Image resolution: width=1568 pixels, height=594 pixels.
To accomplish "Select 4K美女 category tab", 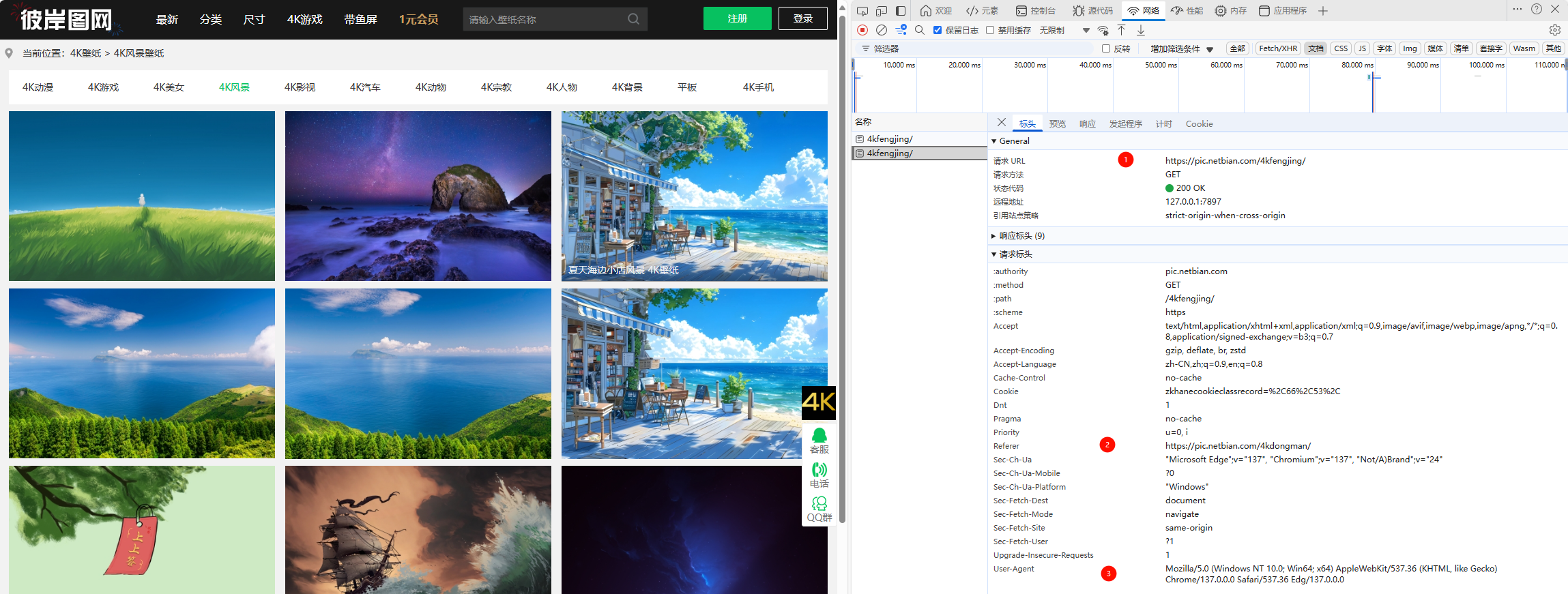I will [x=169, y=87].
